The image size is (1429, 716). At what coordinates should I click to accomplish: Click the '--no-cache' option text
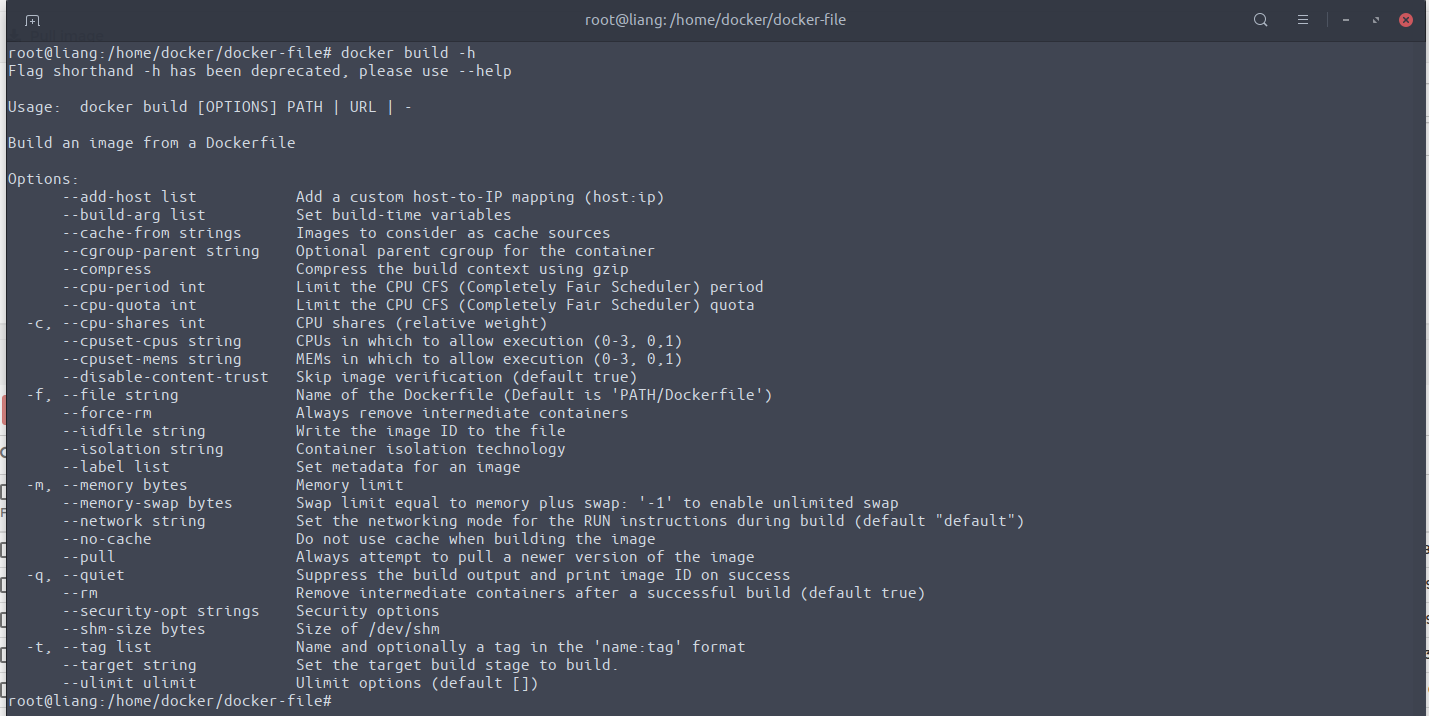pyautogui.click(x=107, y=539)
